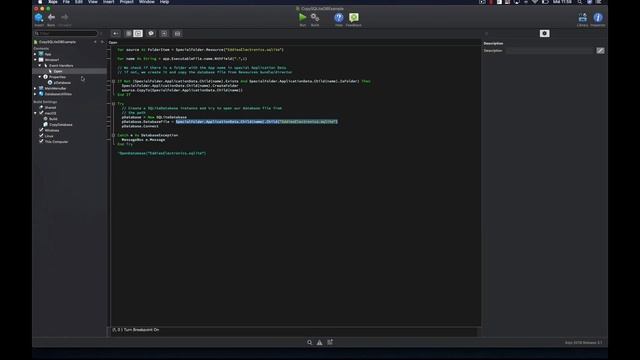Click the warning triangle in bottom bar
This screenshot has width=640, height=360.
click(x=320, y=342)
